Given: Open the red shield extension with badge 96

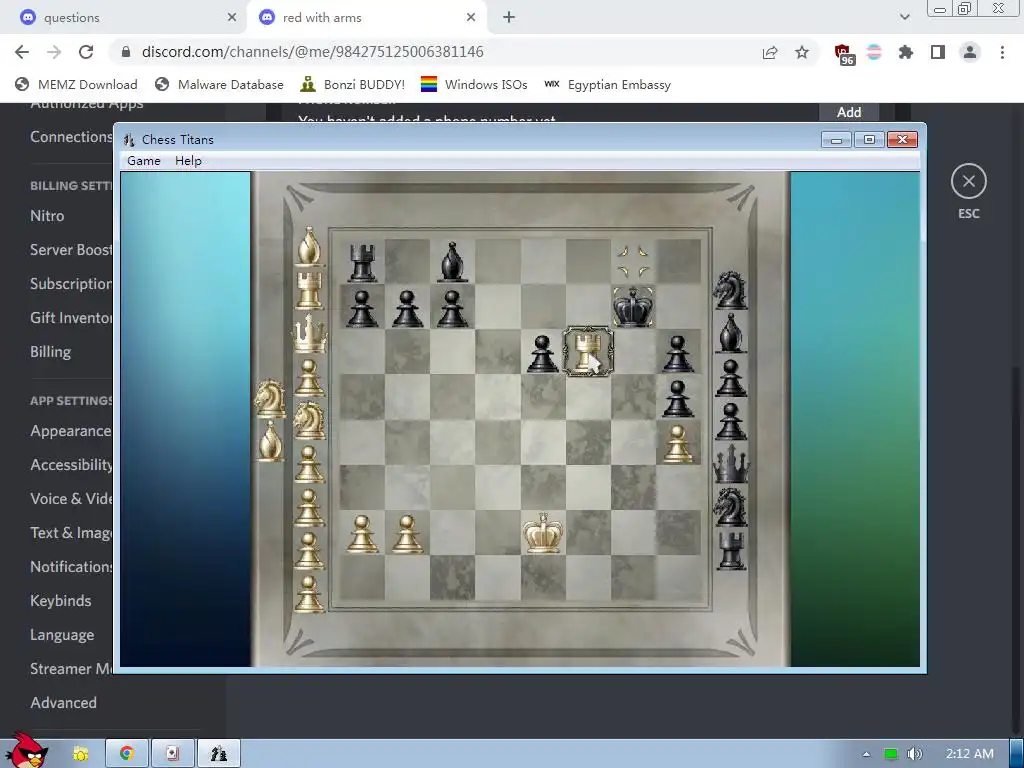Looking at the screenshot, I should click(844, 54).
